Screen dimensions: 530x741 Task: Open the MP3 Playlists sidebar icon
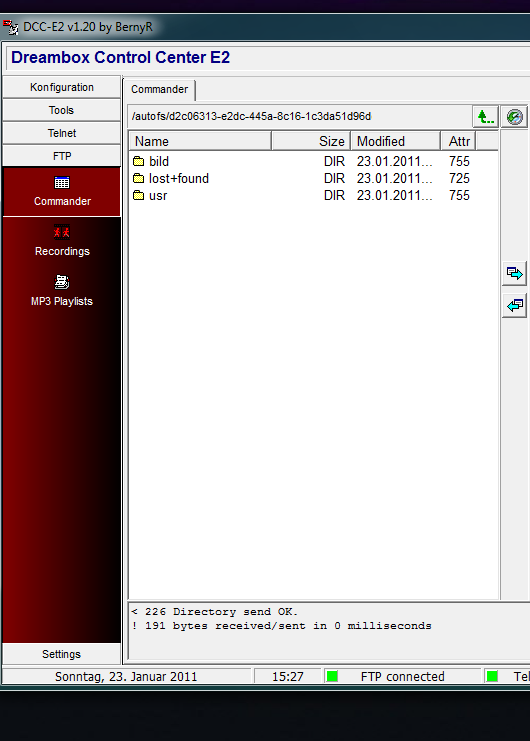62,282
